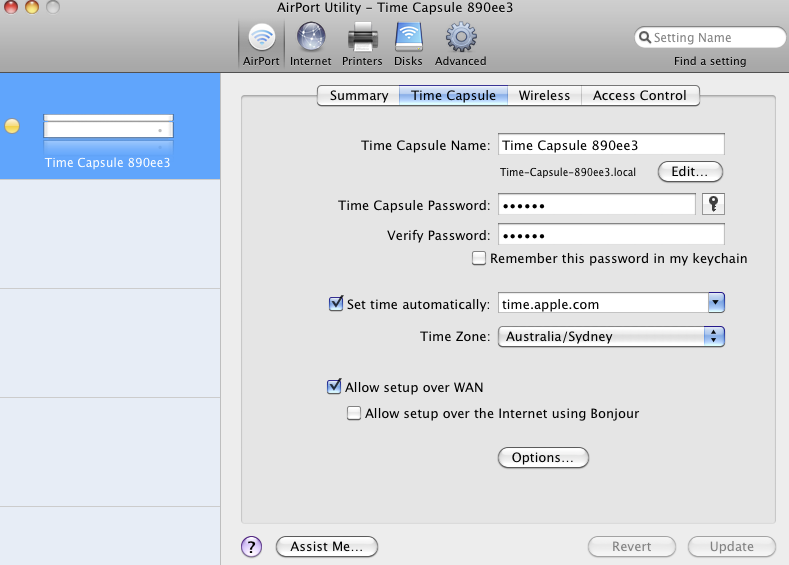The width and height of the screenshot is (789, 565).
Task: Switch to the Summary tab
Action: click(359, 96)
